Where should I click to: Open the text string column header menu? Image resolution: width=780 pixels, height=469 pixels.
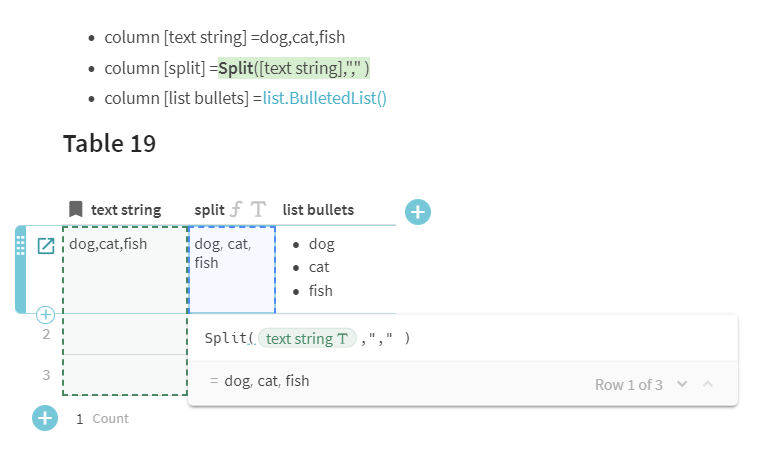coord(125,210)
